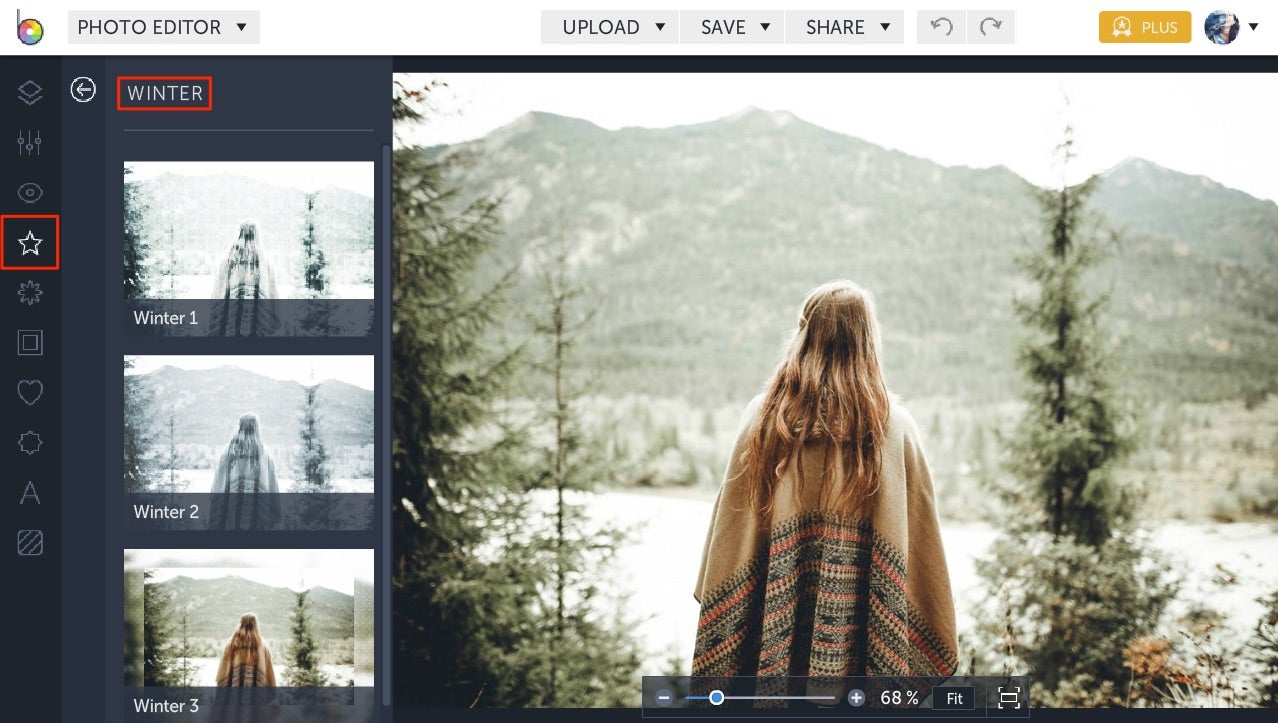Go back with the arrow in Winter panel
The height and width of the screenshot is (723, 1278).
tap(83, 89)
